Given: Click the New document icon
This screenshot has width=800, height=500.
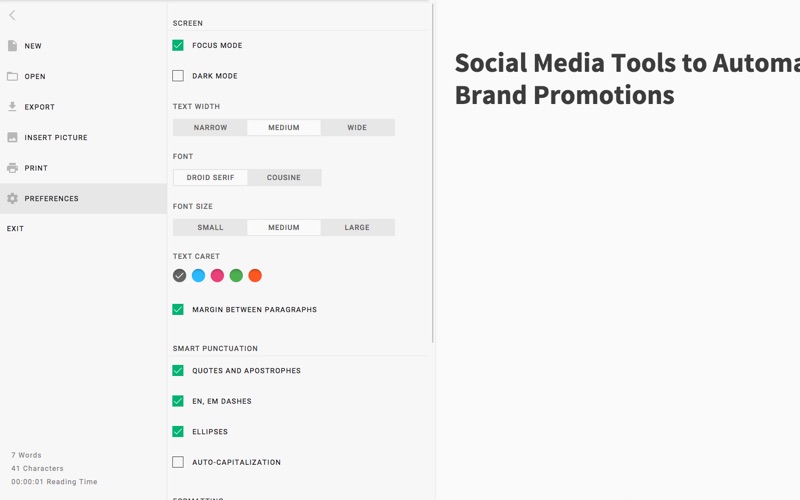Looking at the screenshot, I should pyautogui.click(x=12, y=46).
